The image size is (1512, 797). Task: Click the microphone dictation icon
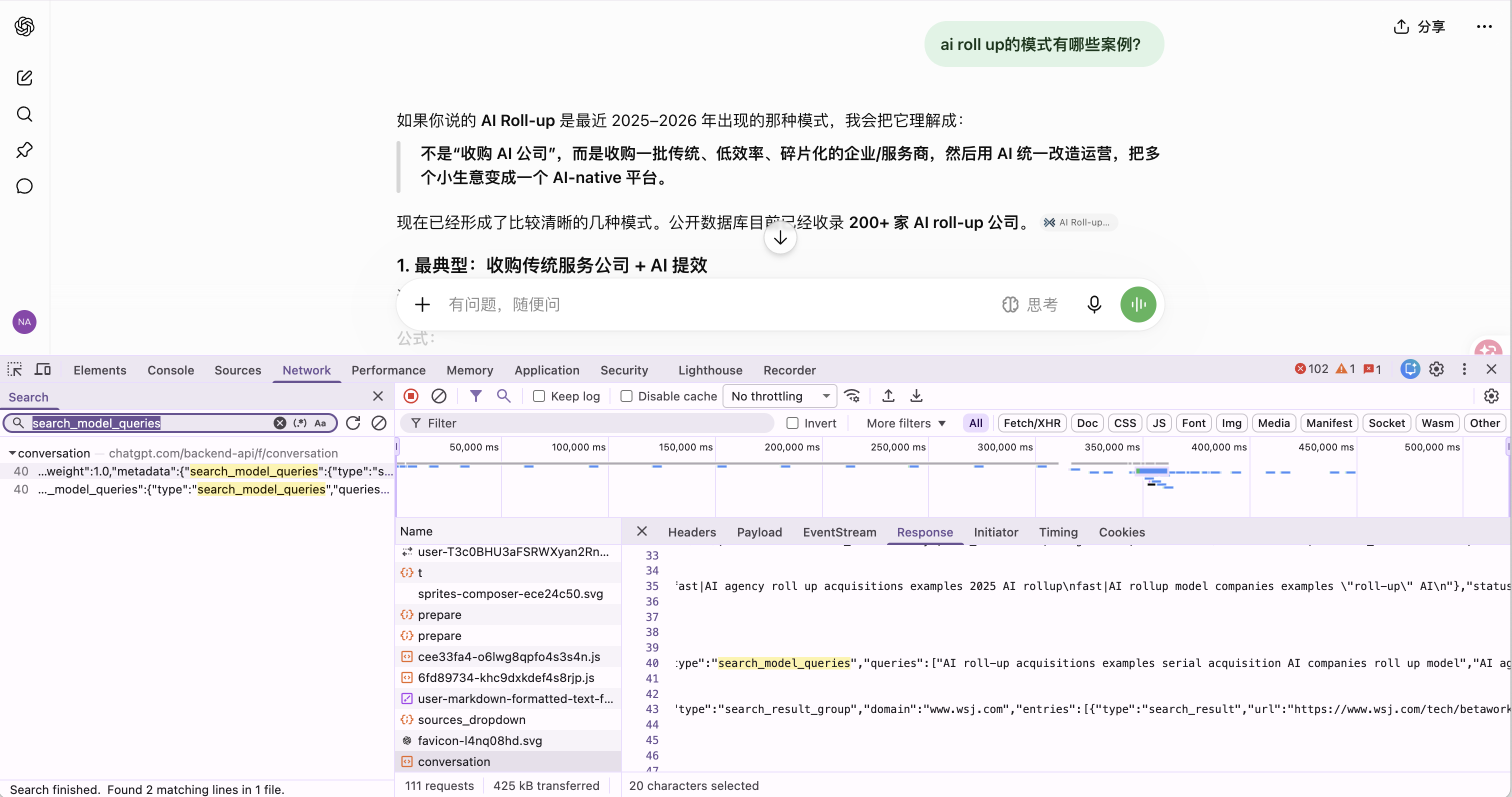click(1093, 304)
